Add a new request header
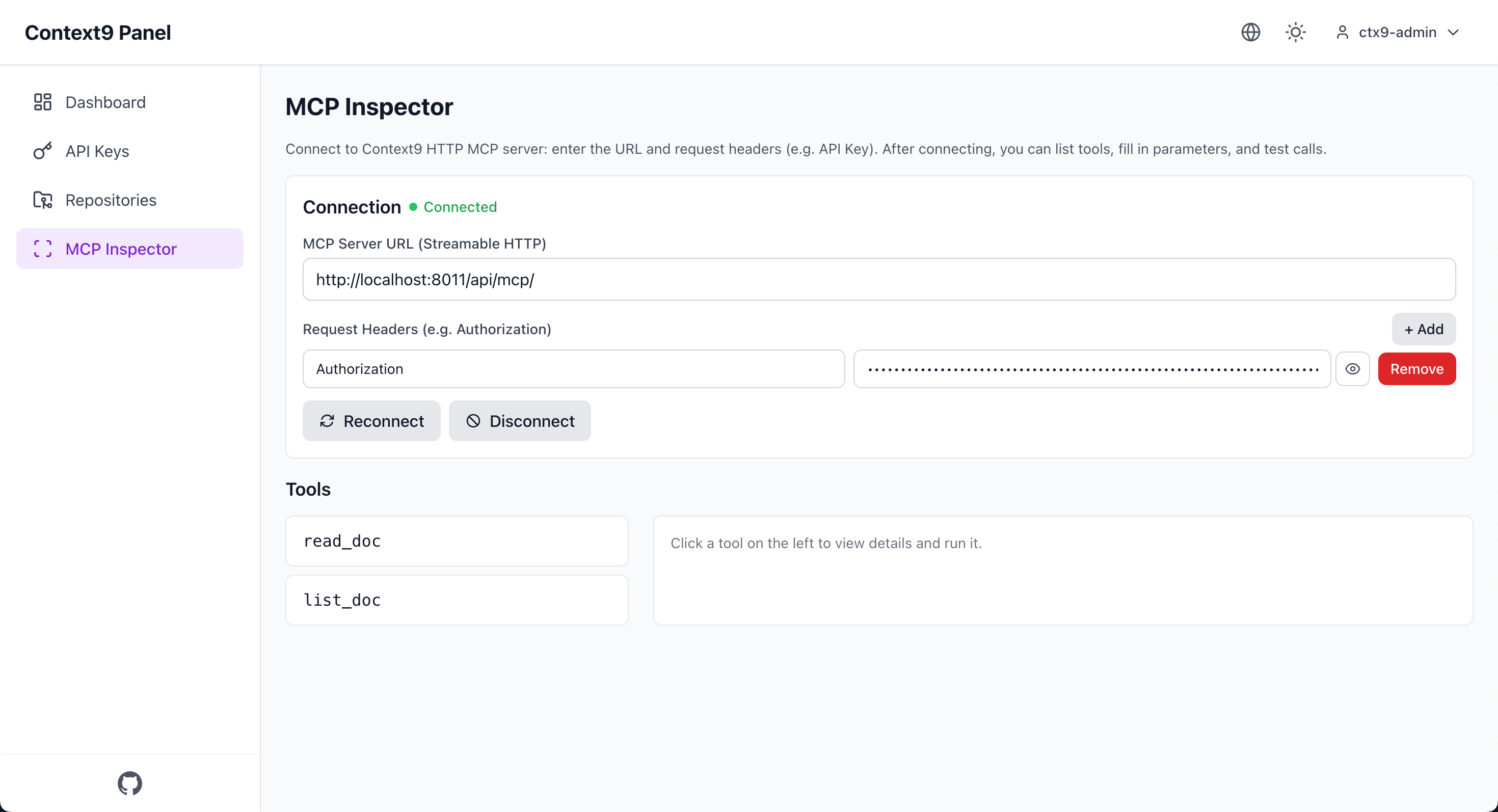The width and height of the screenshot is (1498, 812). (1424, 329)
